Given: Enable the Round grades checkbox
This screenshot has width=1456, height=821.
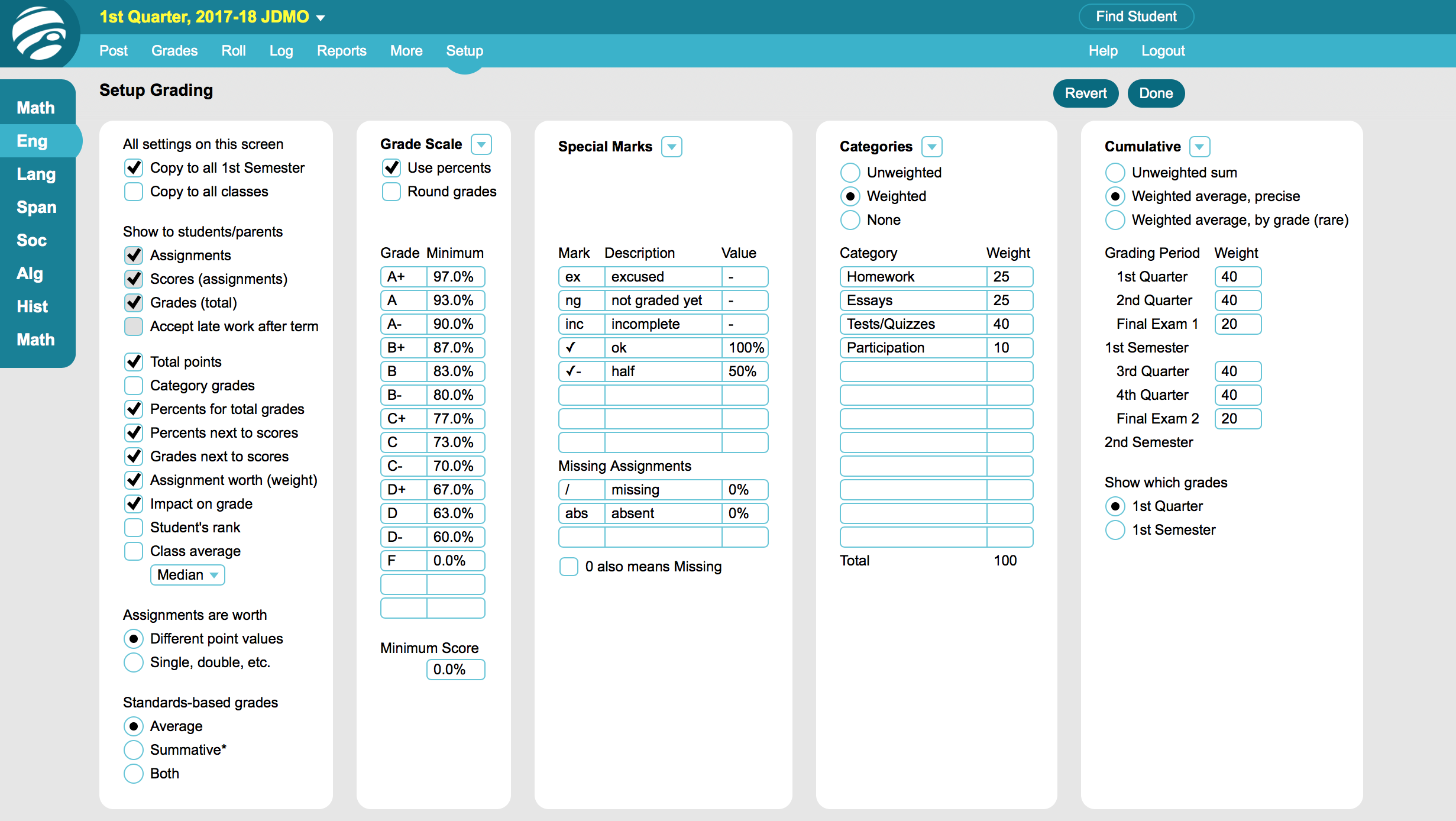Looking at the screenshot, I should (x=391, y=191).
